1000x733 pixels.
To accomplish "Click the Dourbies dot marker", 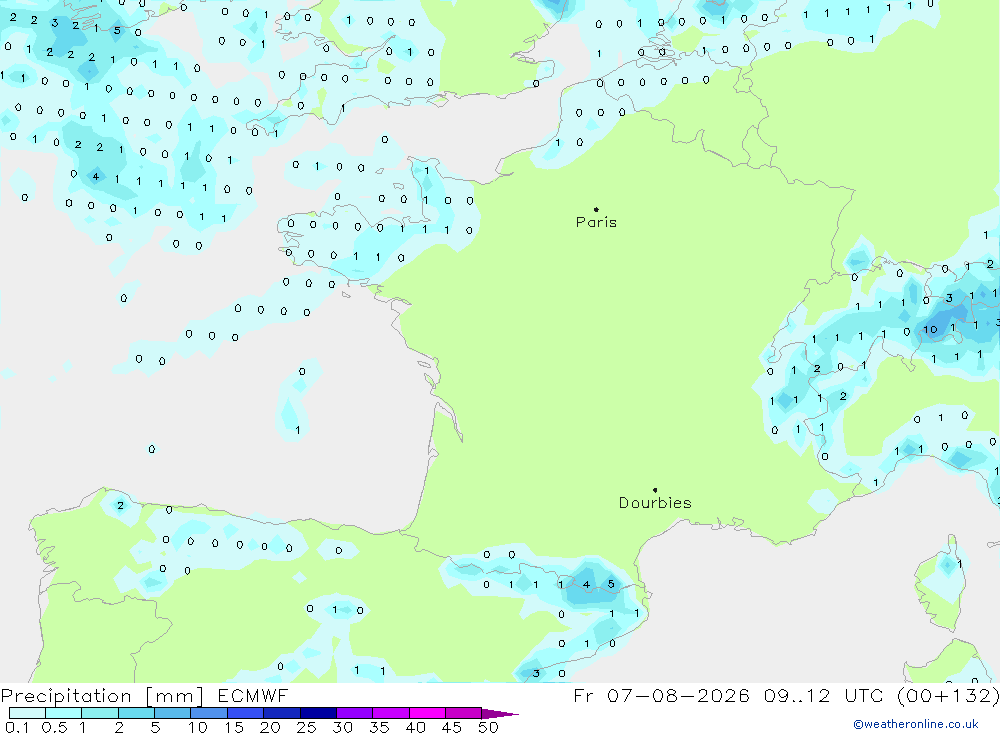I will pyautogui.click(x=655, y=490).
